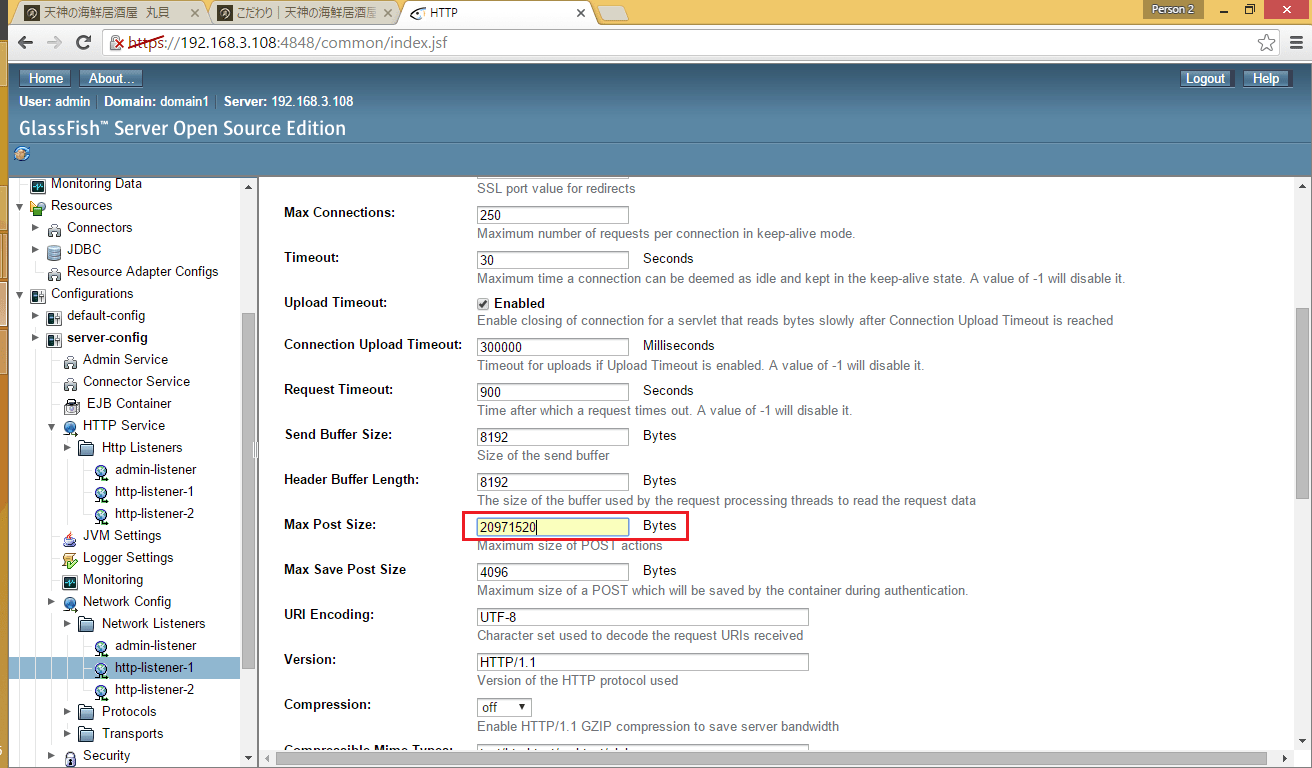Click the Header Buffer Length field

[x=553, y=482]
